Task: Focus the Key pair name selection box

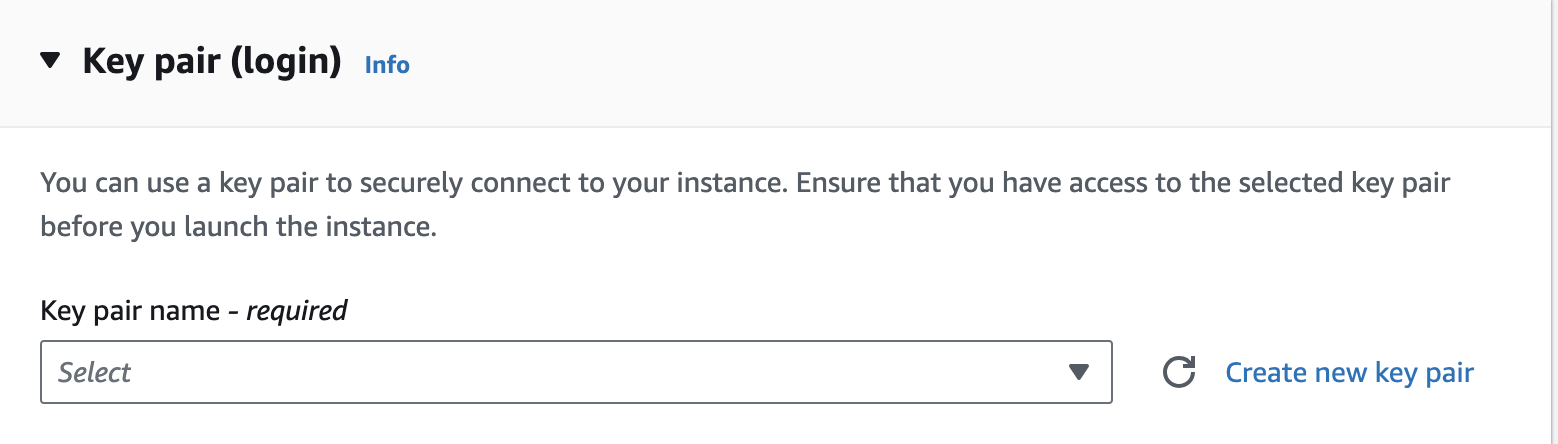Action: (x=576, y=373)
